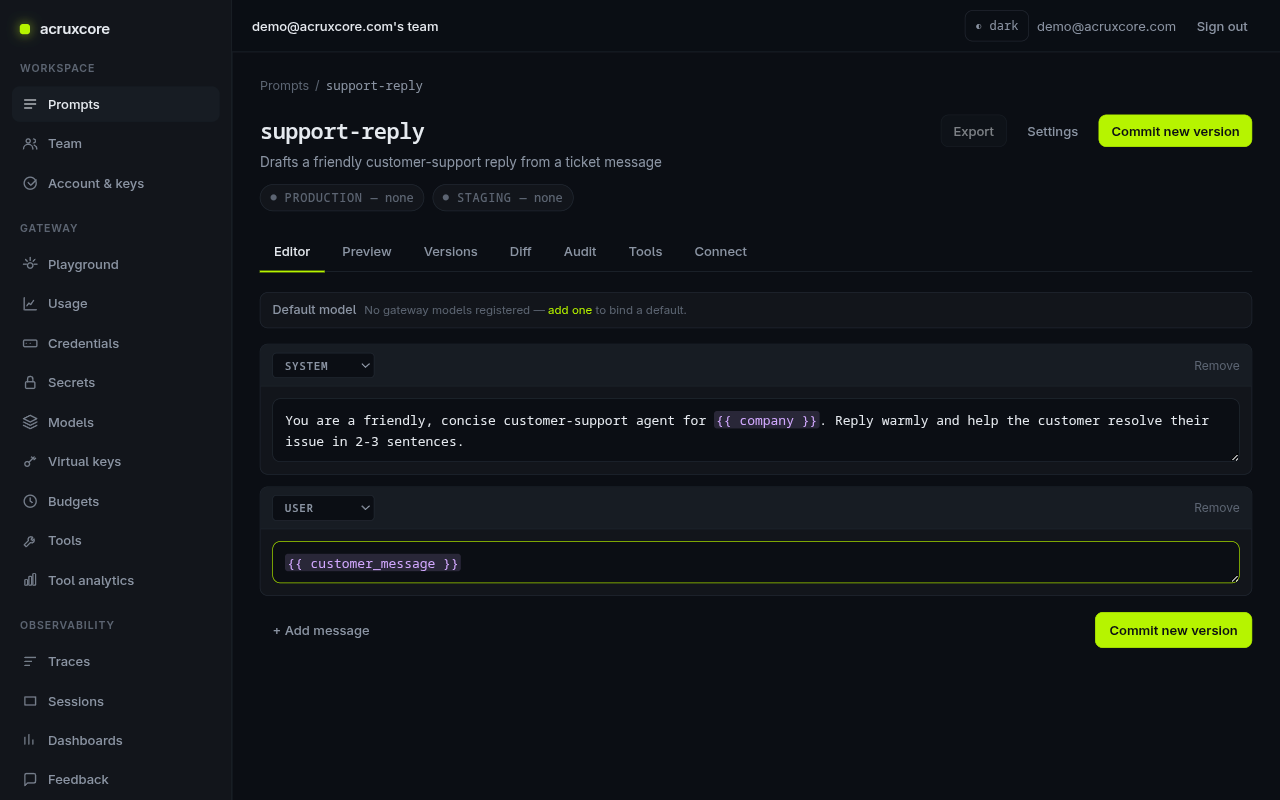Click the add one link
Image resolution: width=1280 pixels, height=800 pixels.
pyautogui.click(x=570, y=310)
